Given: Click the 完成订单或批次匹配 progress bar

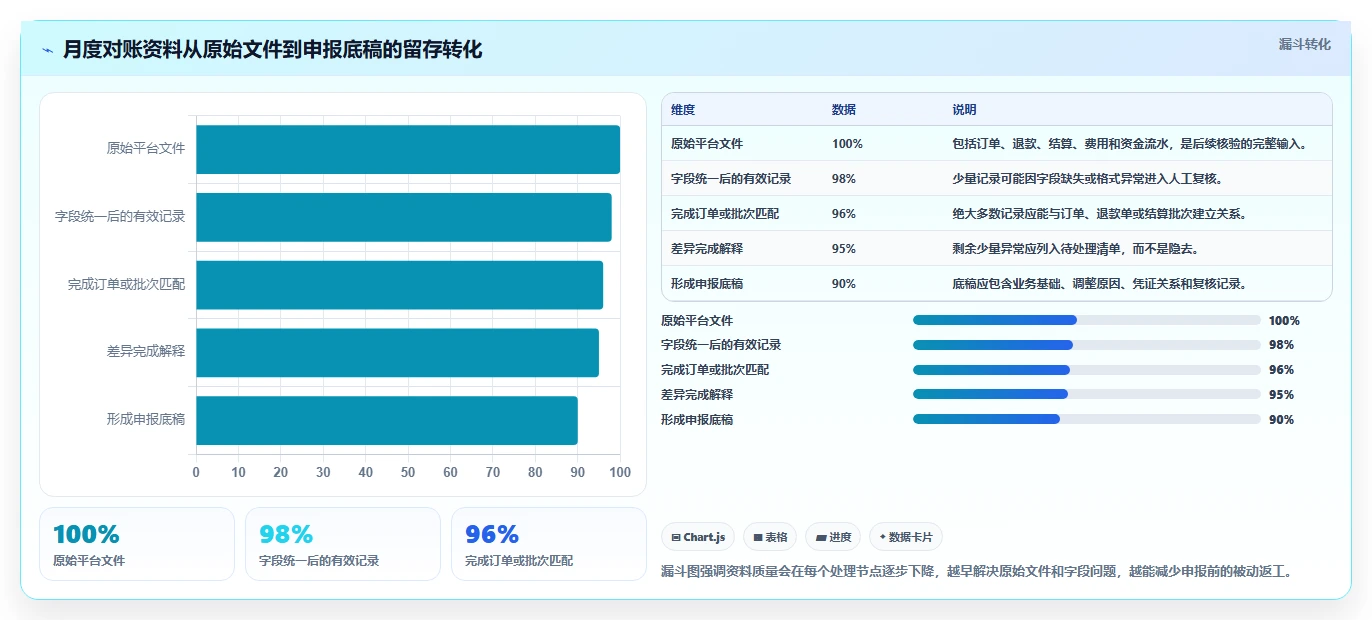Looking at the screenshot, I should pyautogui.click(x=1086, y=370).
